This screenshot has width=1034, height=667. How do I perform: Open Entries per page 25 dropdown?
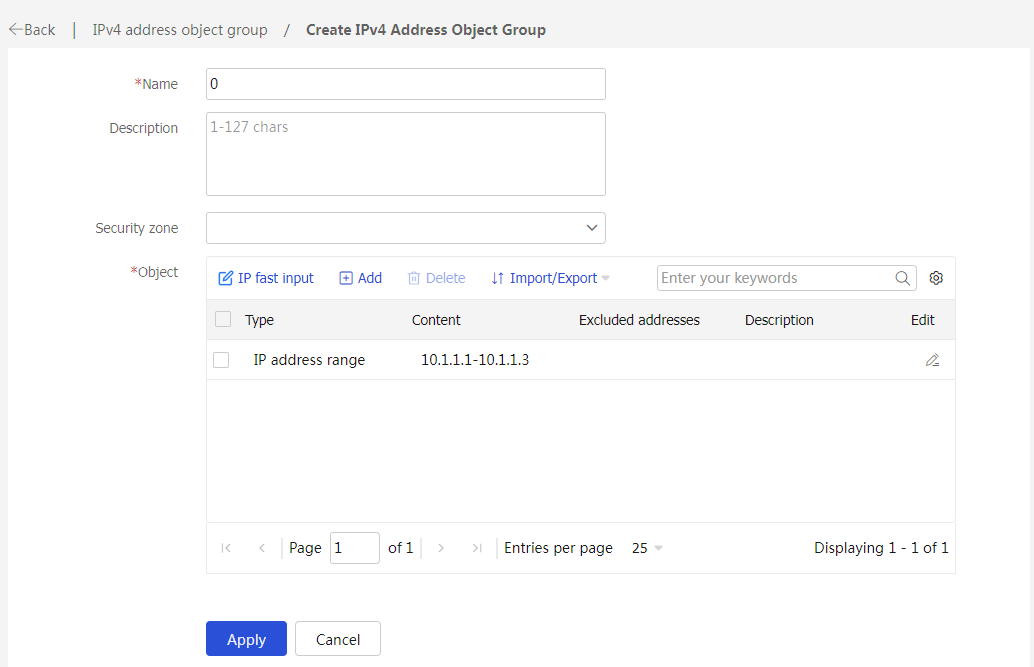click(647, 548)
